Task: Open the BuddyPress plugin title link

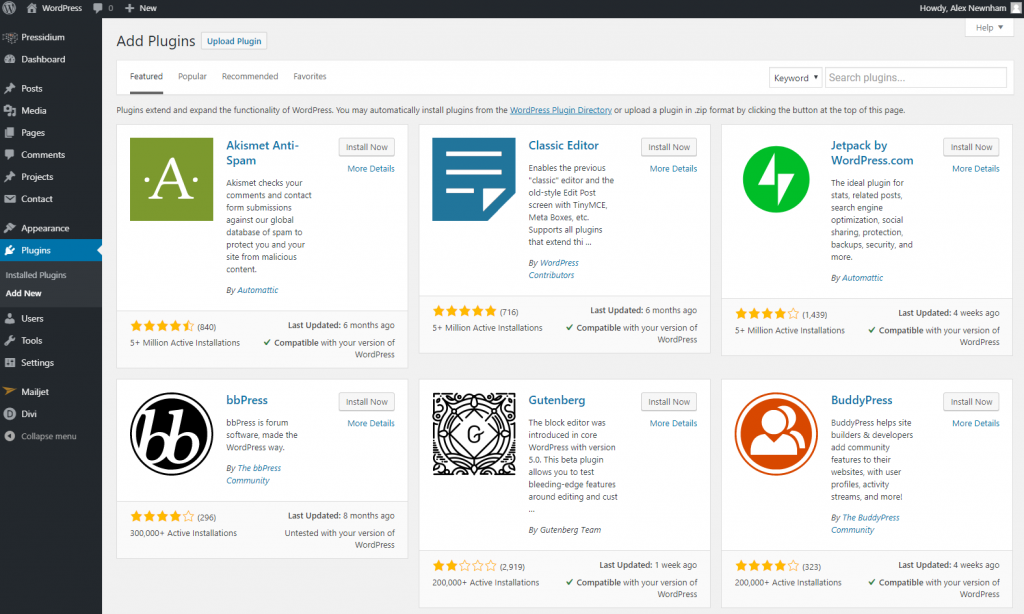Action: (861, 400)
